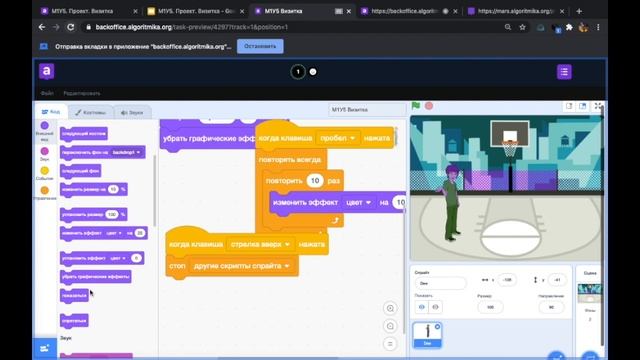Screen dimensions: 640x360
Task: Edit the sprite size field showing 100
Action: 490,307
